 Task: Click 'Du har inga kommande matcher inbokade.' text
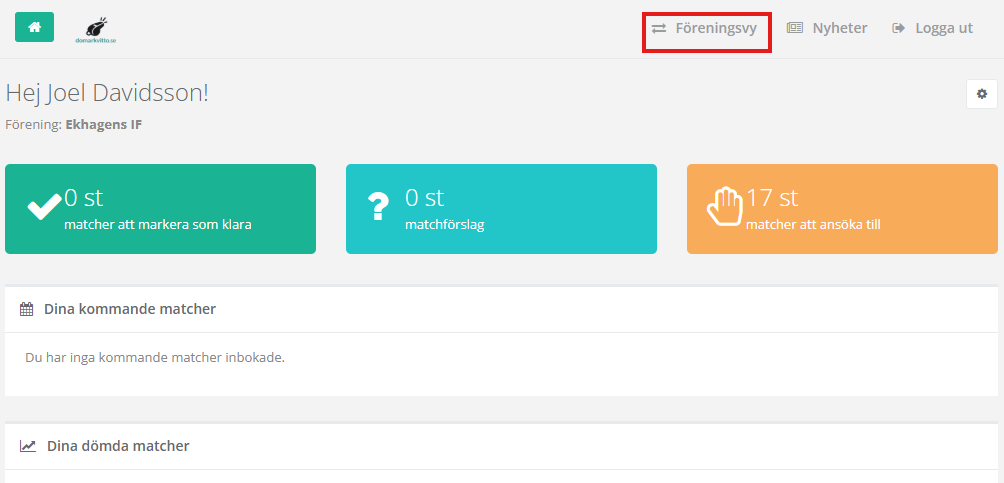coord(155,357)
